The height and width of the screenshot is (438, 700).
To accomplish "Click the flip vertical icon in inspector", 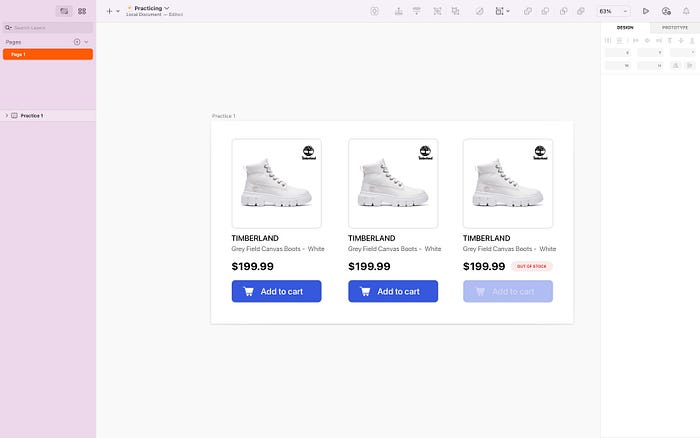I will (x=690, y=66).
